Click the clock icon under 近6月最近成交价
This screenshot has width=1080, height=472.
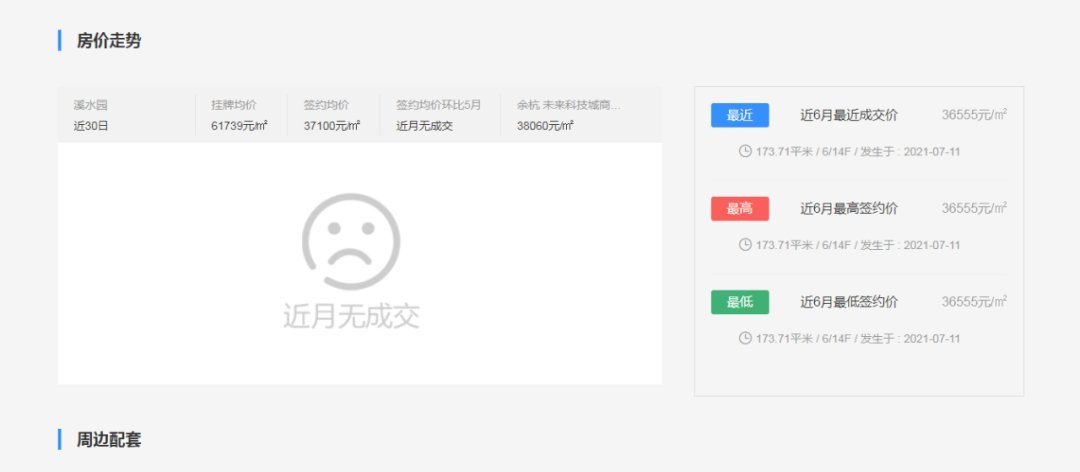pos(745,151)
